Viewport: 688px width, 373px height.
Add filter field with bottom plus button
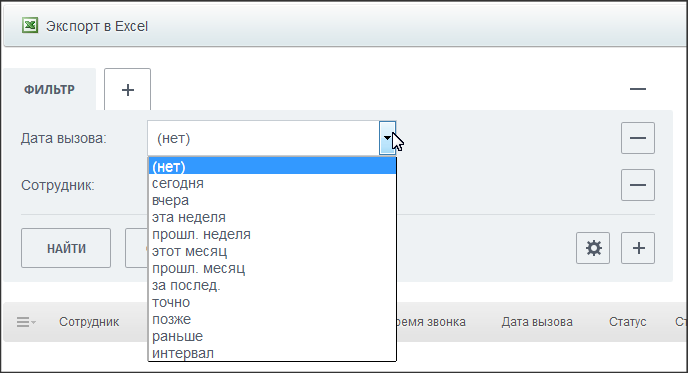click(x=638, y=248)
